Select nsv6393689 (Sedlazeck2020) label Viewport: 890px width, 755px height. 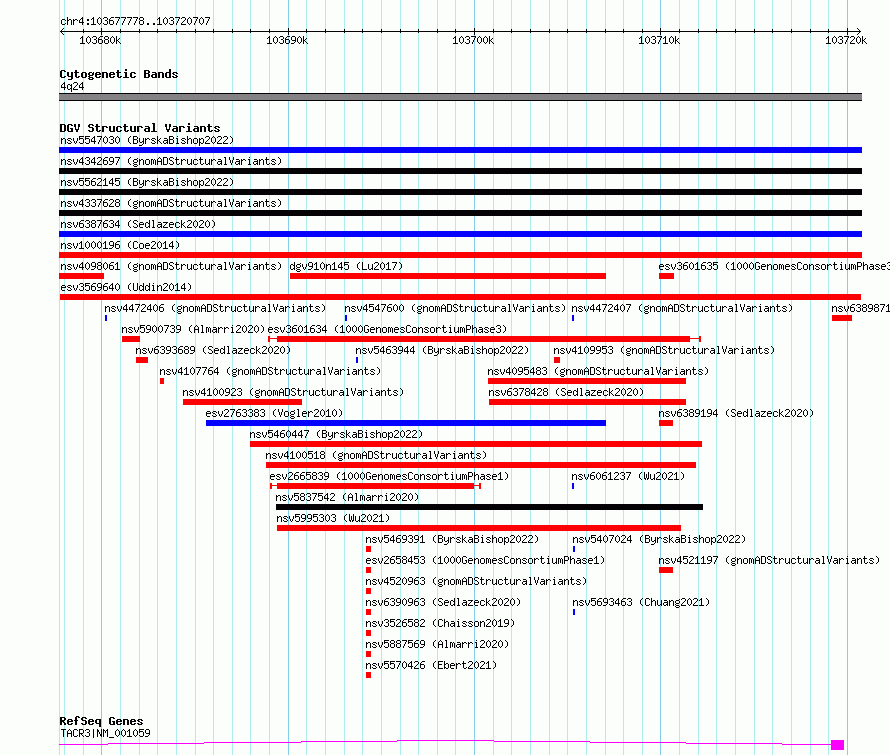pyautogui.click(x=213, y=350)
